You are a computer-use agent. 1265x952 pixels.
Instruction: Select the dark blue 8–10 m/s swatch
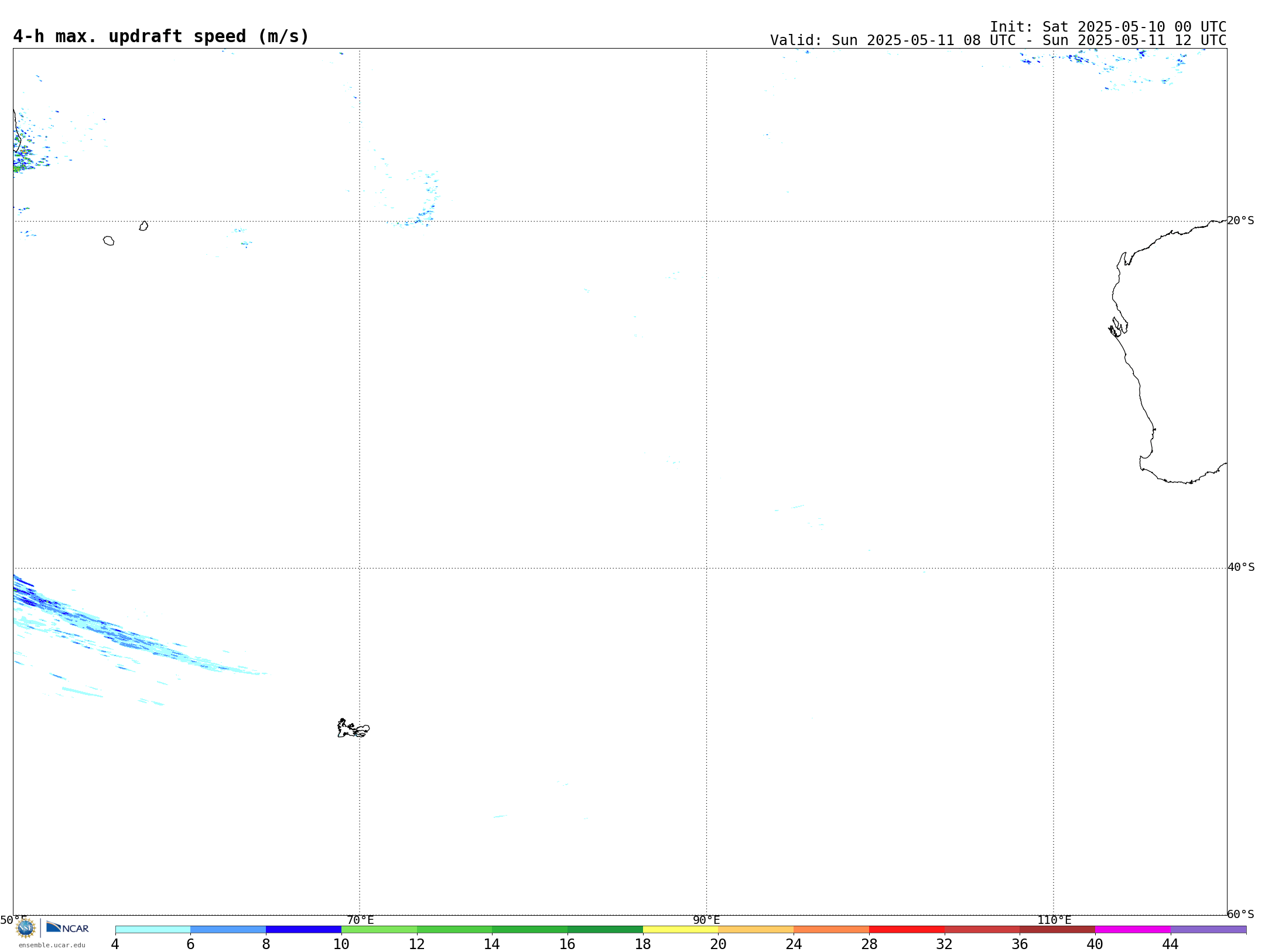coord(303,929)
